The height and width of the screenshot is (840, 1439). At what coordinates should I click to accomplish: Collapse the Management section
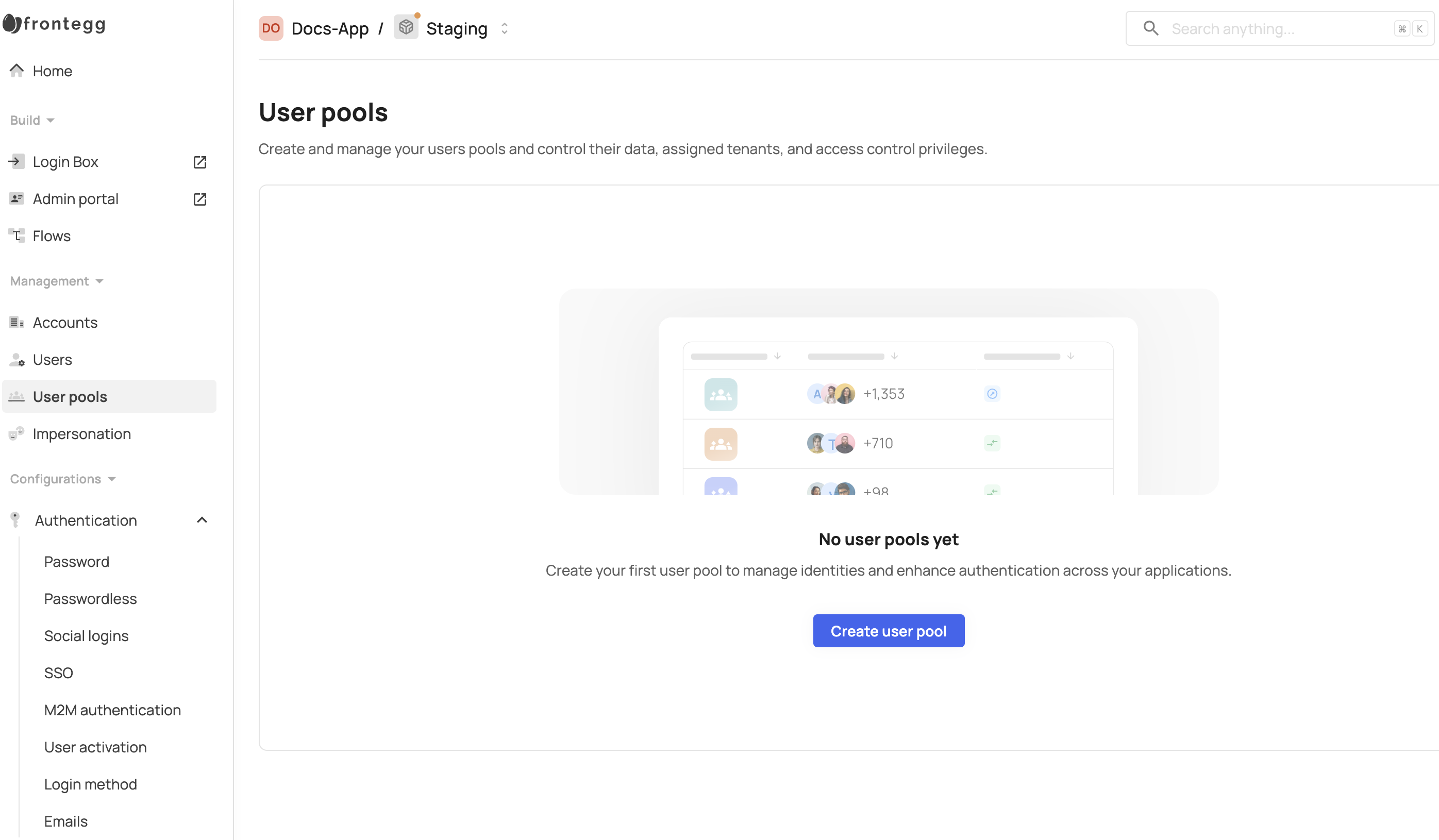click(57, 281)
